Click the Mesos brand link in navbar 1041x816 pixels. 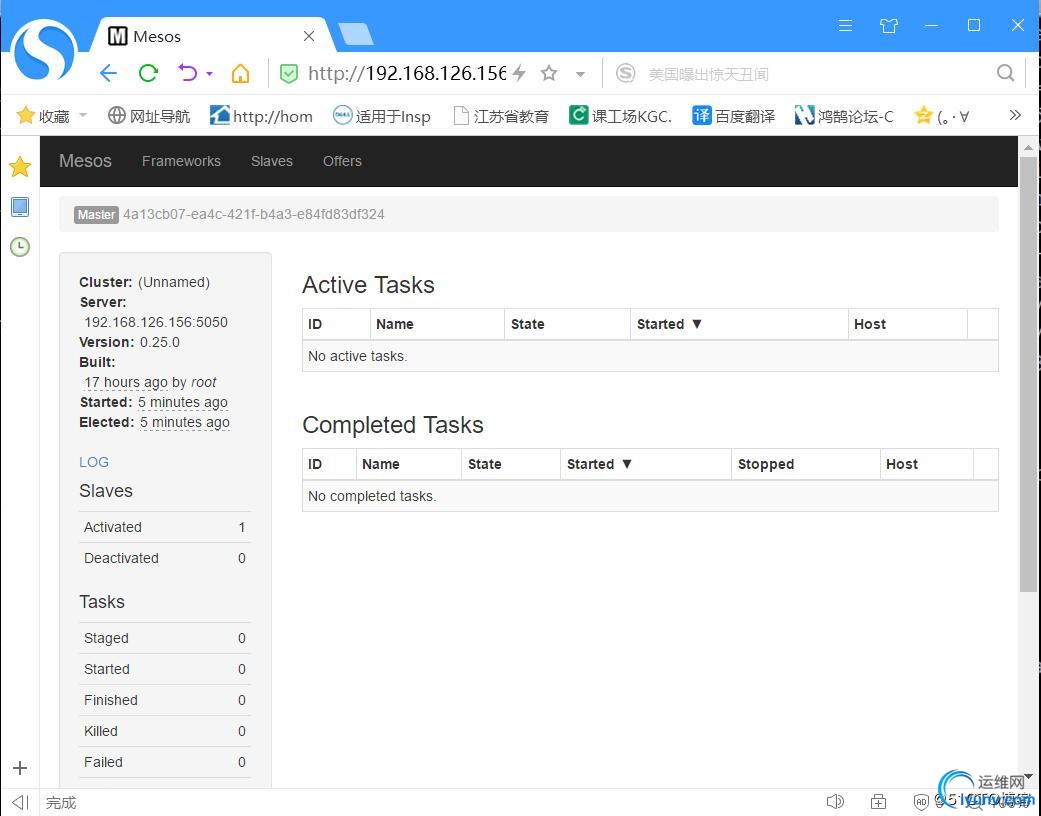[85, 161]
